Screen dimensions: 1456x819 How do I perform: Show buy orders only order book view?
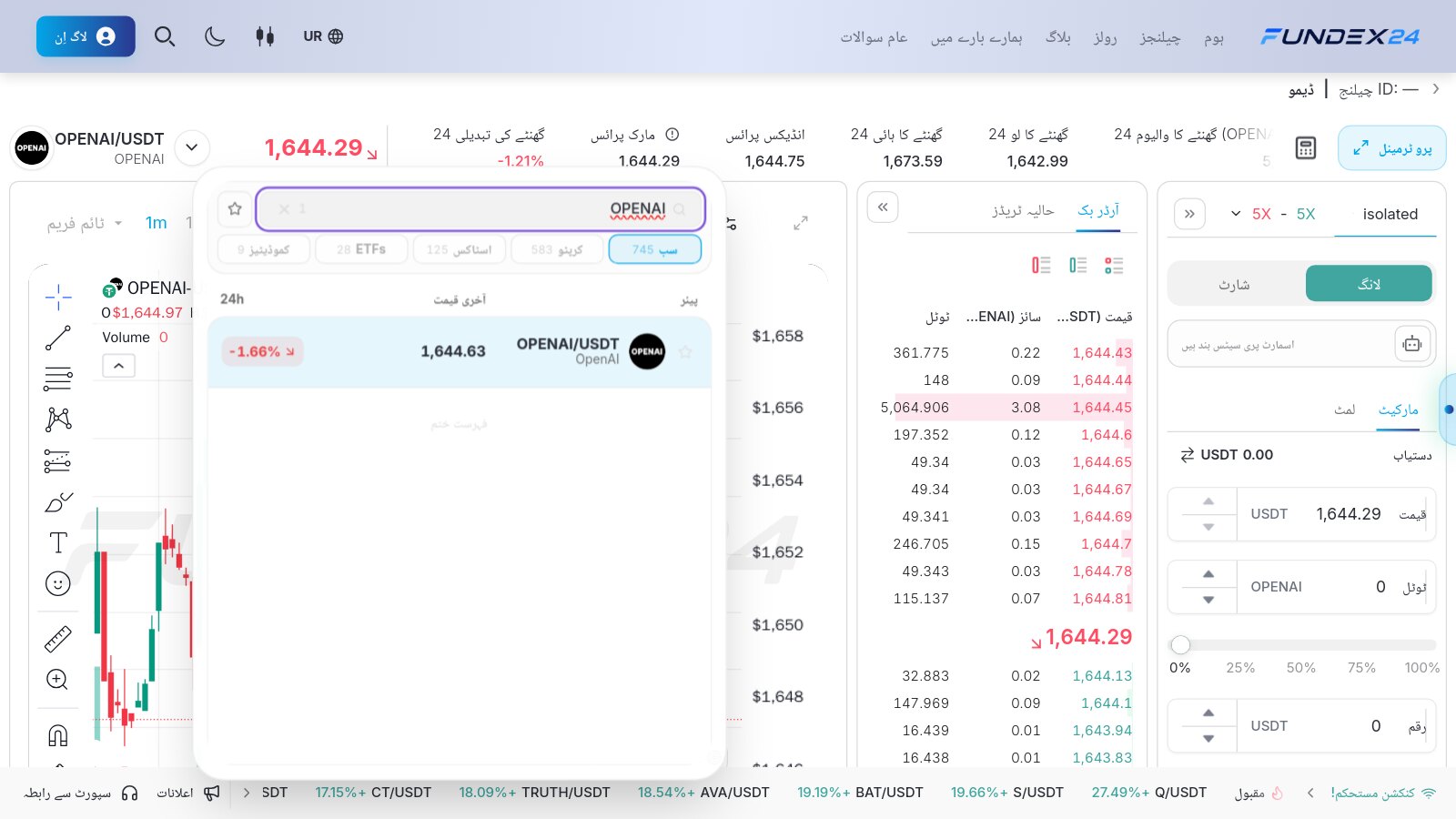coord(1078,265)
